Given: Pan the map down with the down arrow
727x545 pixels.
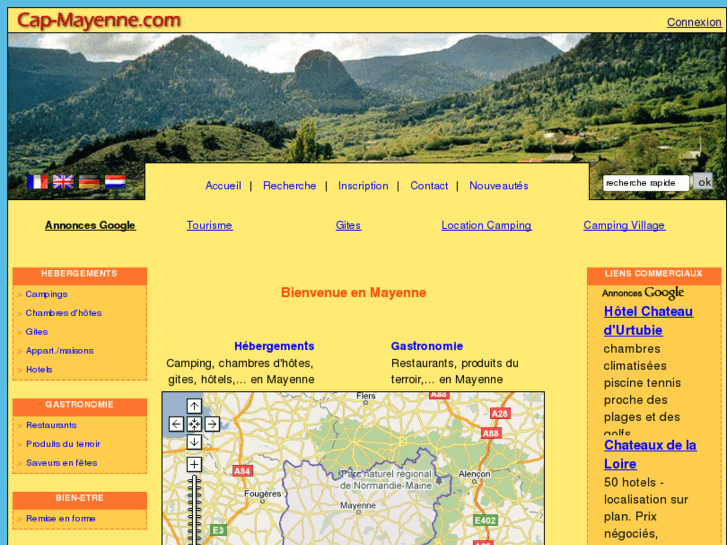Looking at the screenshot, I should [x=194, y=442].
